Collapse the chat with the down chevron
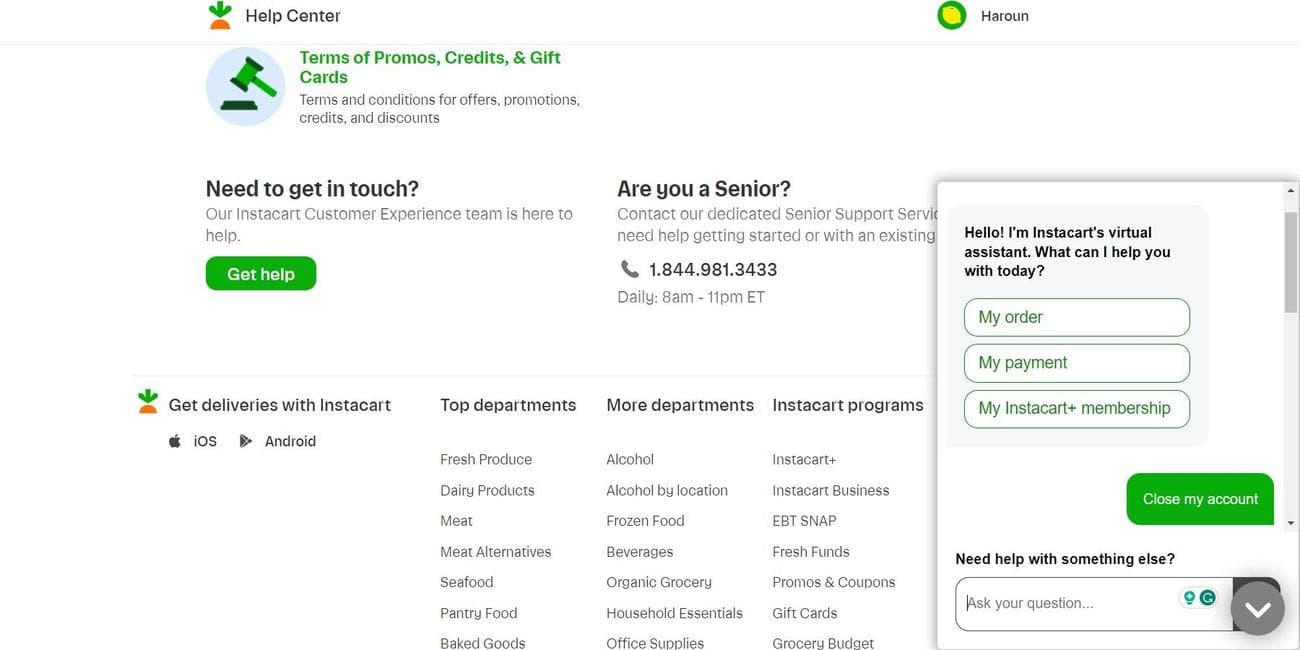 click(1257, 606)
